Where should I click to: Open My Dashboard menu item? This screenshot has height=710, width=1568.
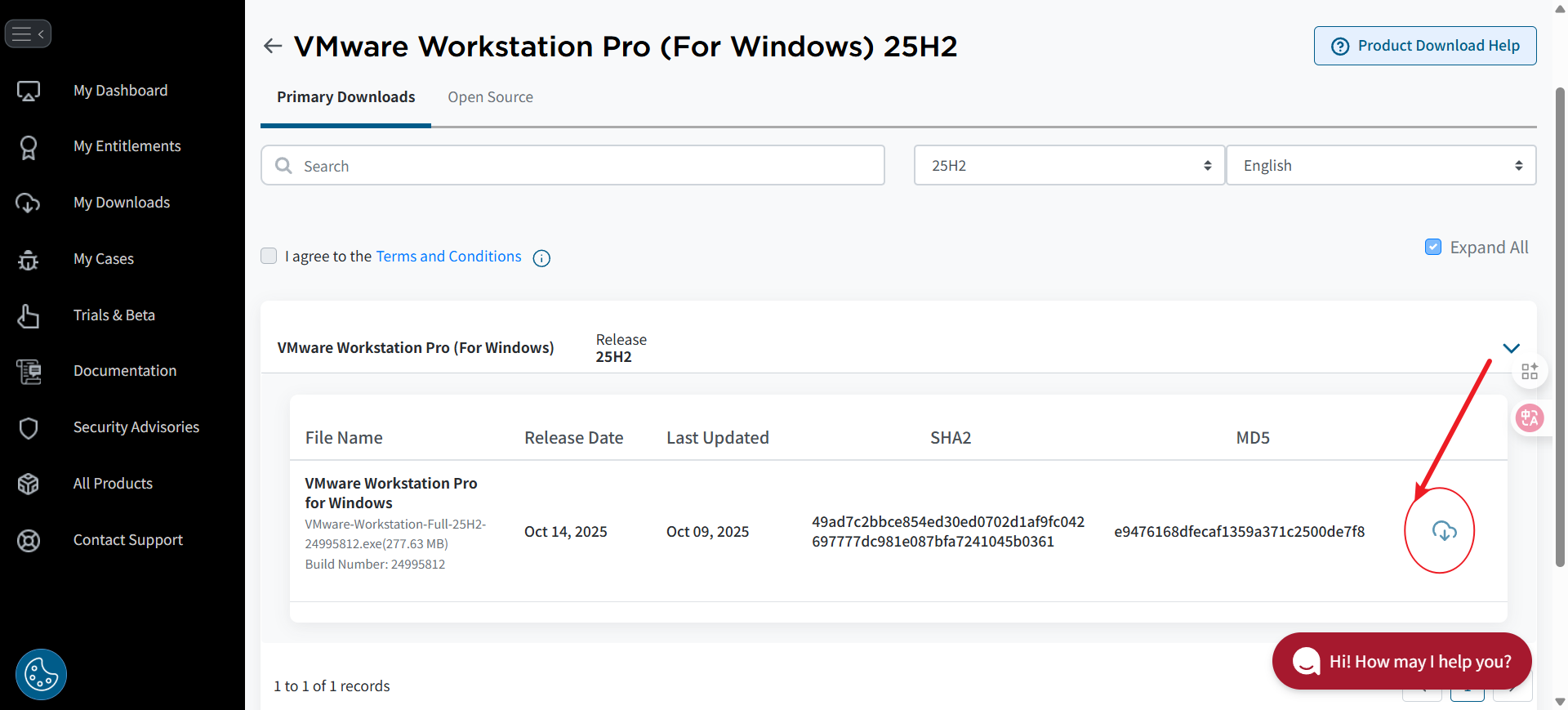[120, 91]
